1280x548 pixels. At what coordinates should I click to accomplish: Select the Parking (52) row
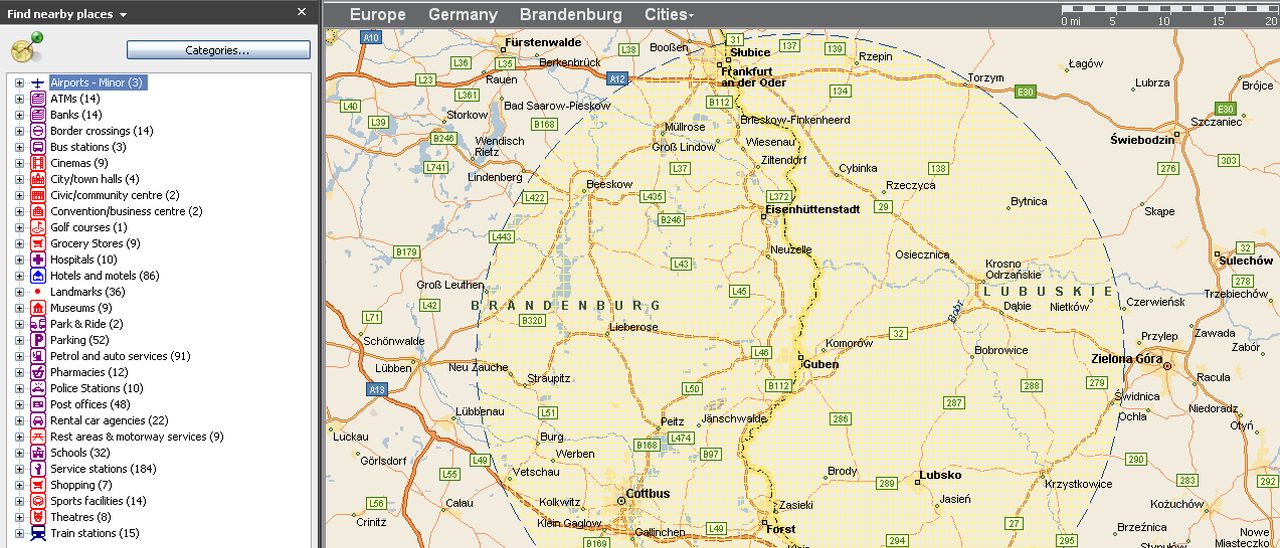(x=82, y=340)
